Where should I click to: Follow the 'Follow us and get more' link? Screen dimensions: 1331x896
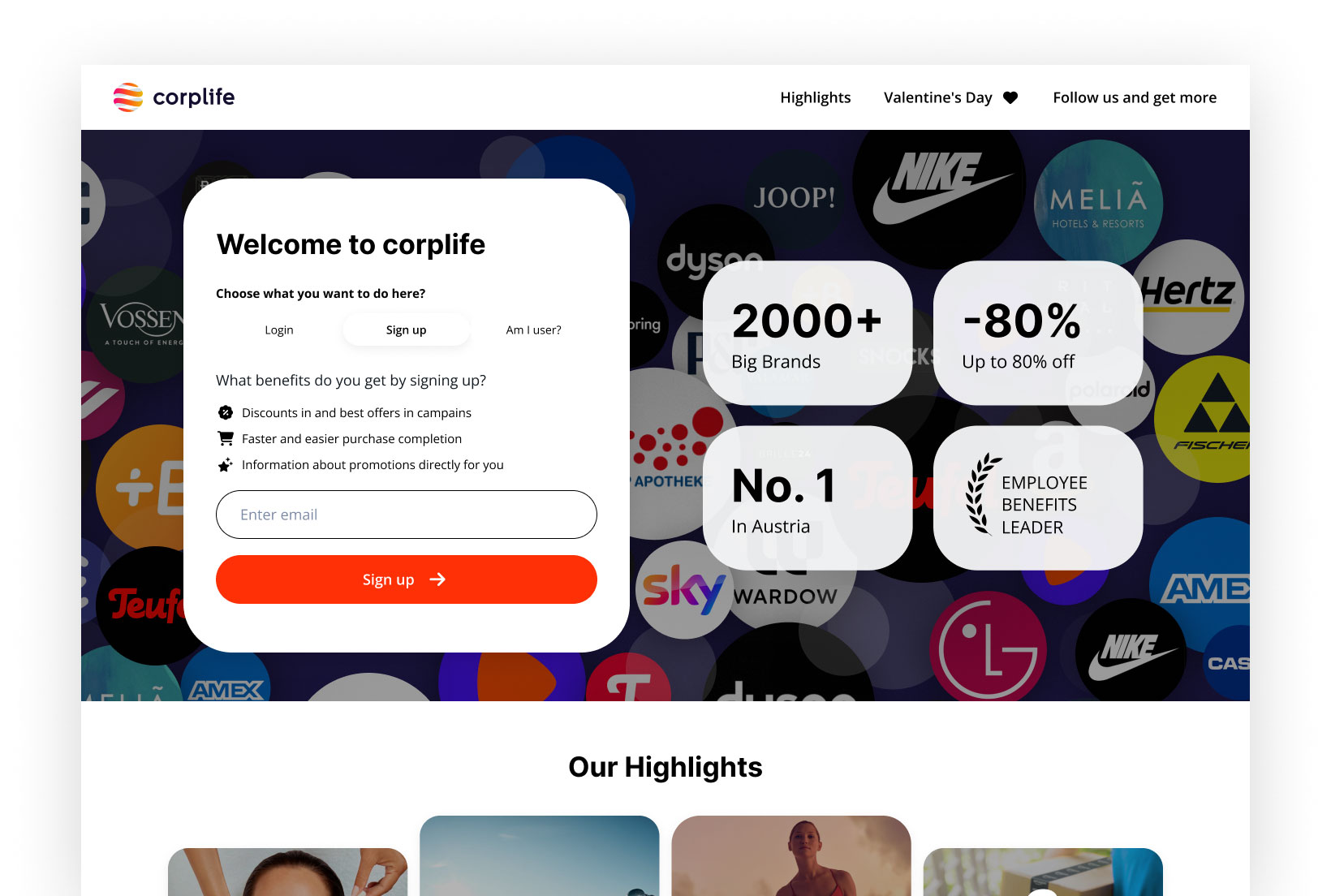point(1135,97)
